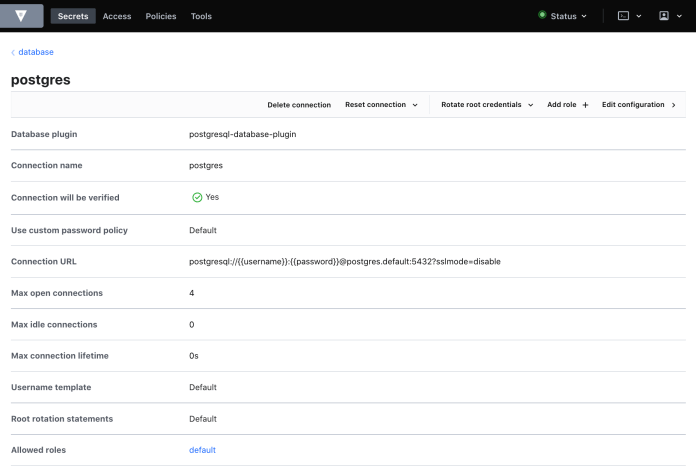Click the plus icon beside Add role

(x=585, y=105)
